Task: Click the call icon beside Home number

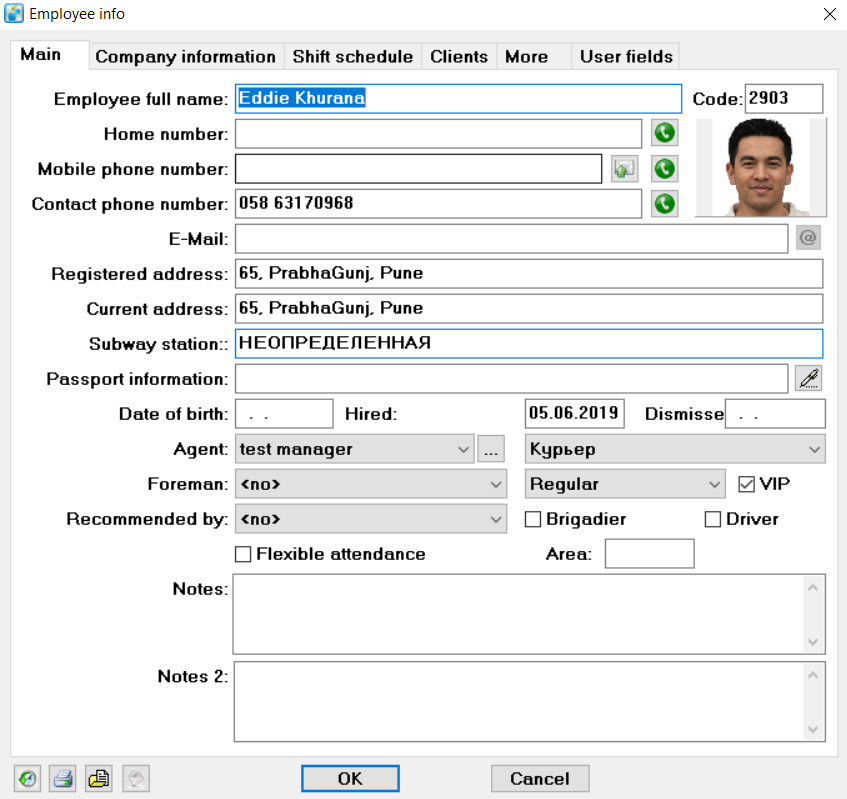Action: [x=664, y=133]
